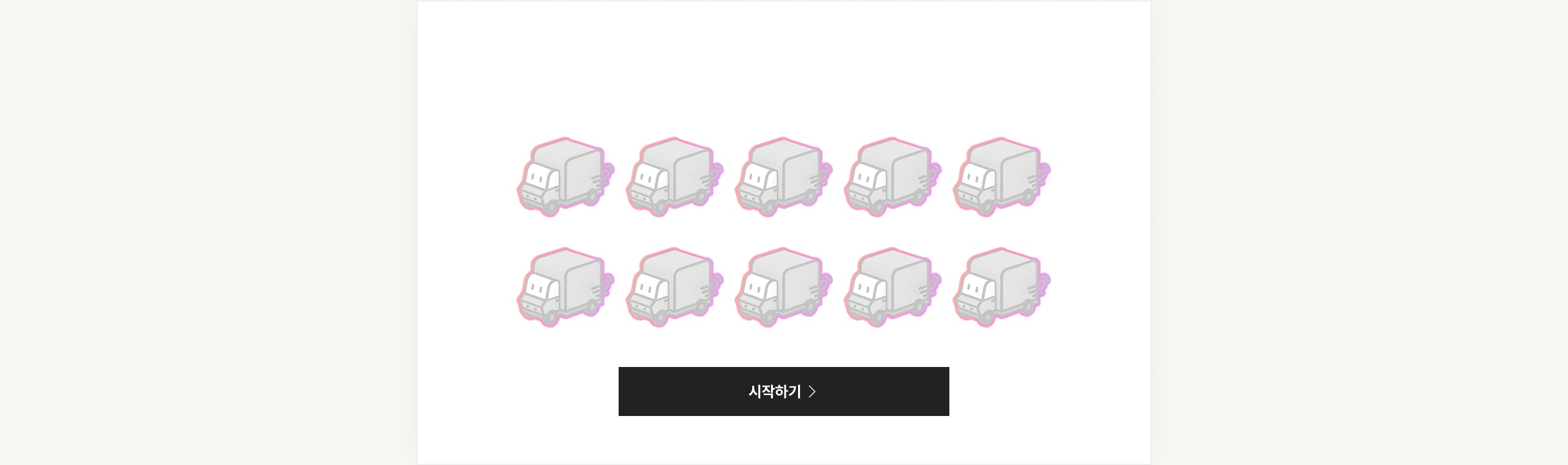Image resolution: width=1568 pixels, height=465 pixels.
Task: Select the second truck stamp in bottom row
Action: point(674,287)
